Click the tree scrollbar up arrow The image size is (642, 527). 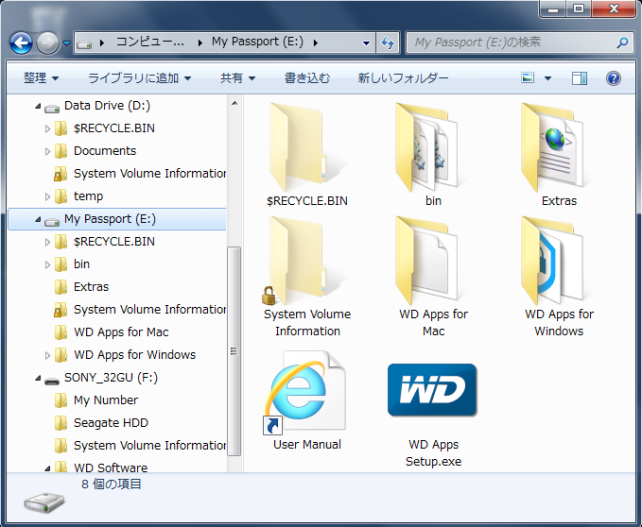point(235,103)
